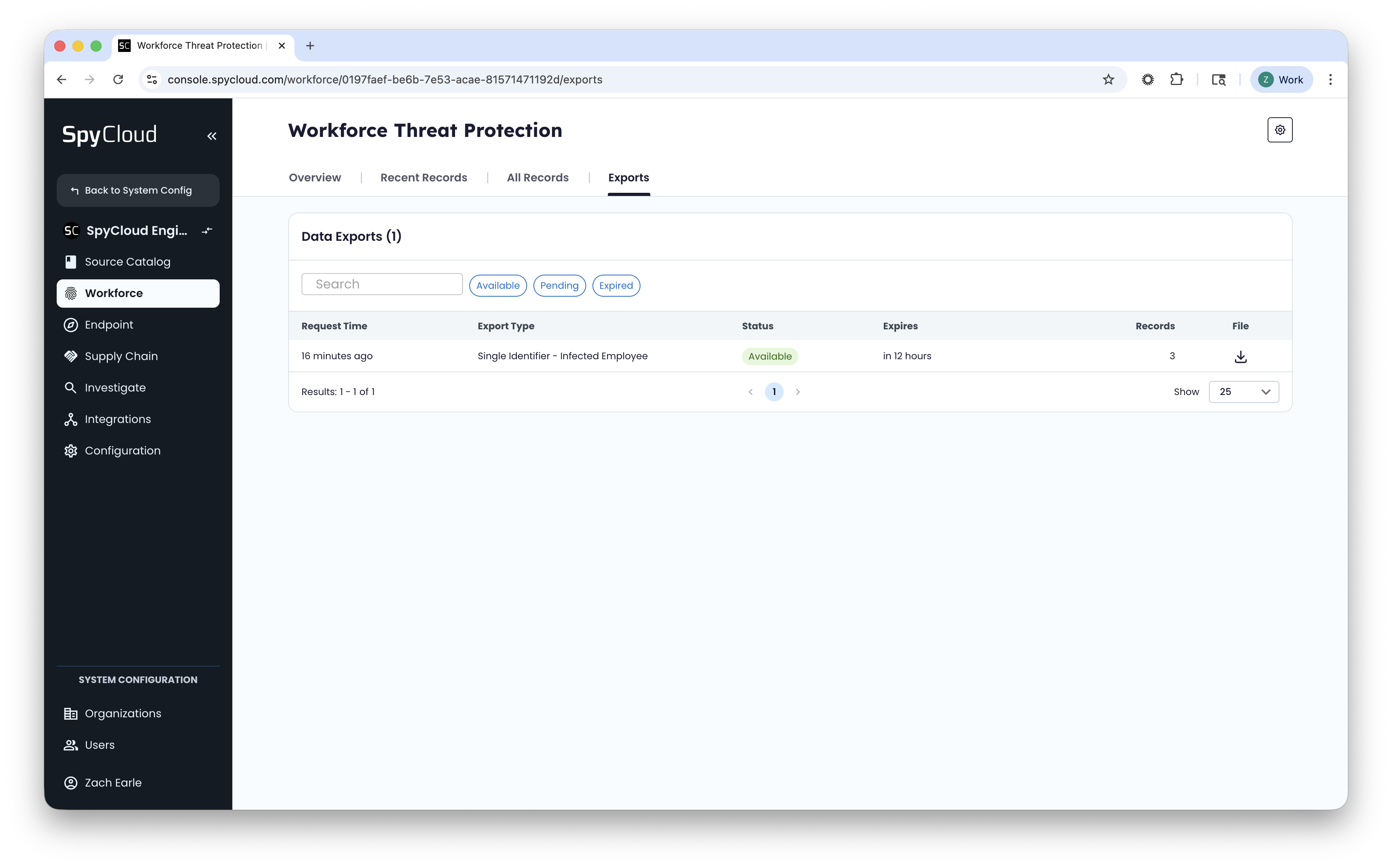The image size is (1392, 868).
Task: Click Back to System Config button
Action: [x=138, y=190]
